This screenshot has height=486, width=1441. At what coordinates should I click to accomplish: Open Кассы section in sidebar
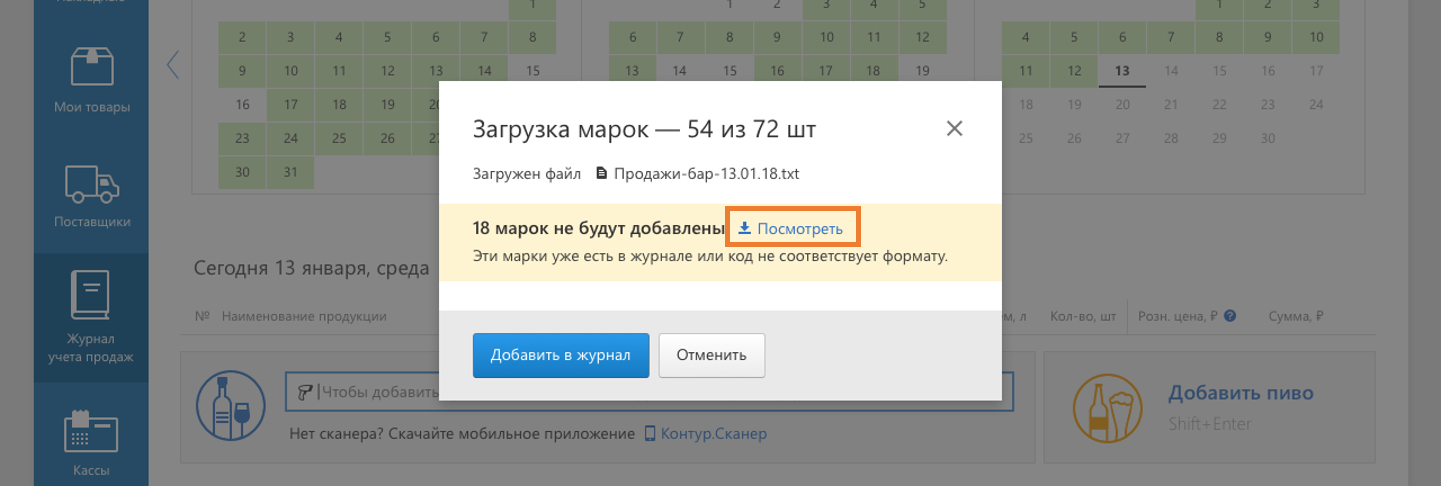pos(92,440)
